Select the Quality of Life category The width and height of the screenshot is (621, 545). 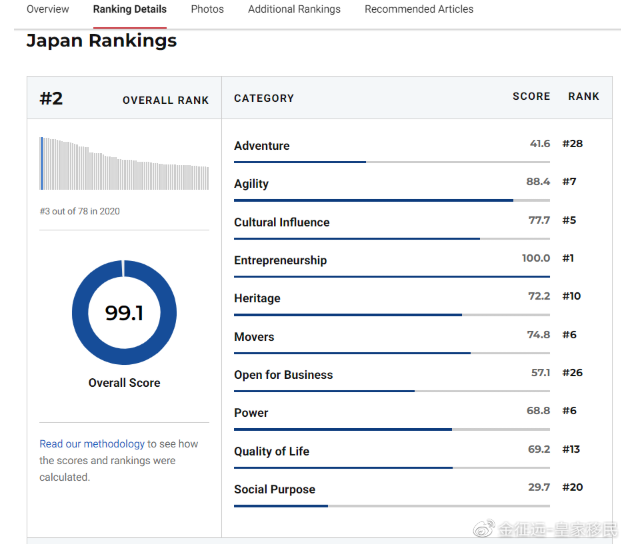click(271, 451)
